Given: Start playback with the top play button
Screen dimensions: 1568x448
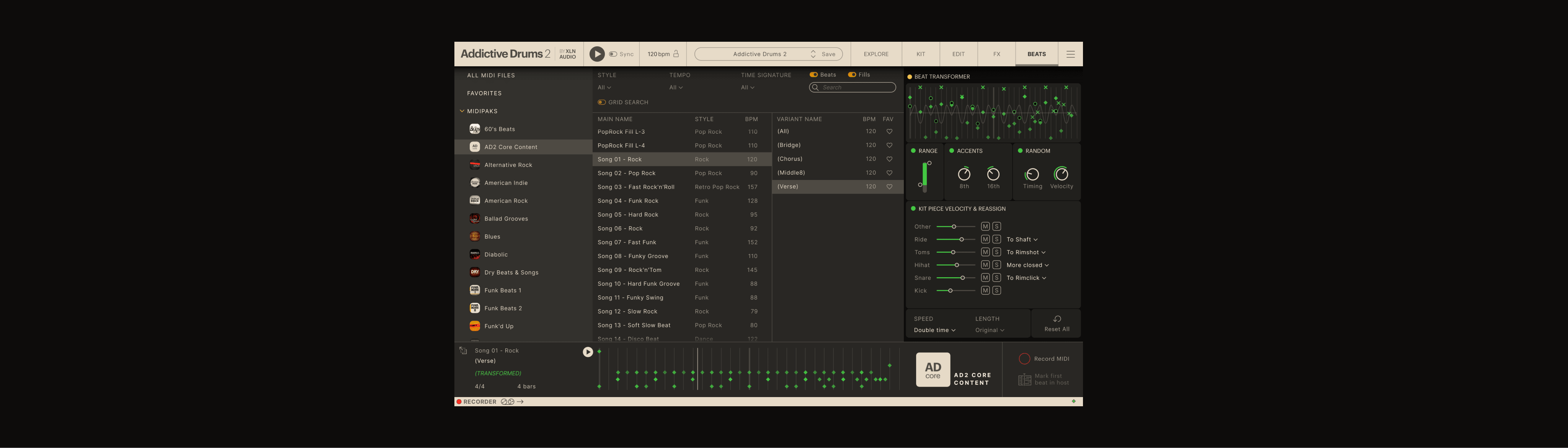Looking at the screenshot, I should 596,54.
